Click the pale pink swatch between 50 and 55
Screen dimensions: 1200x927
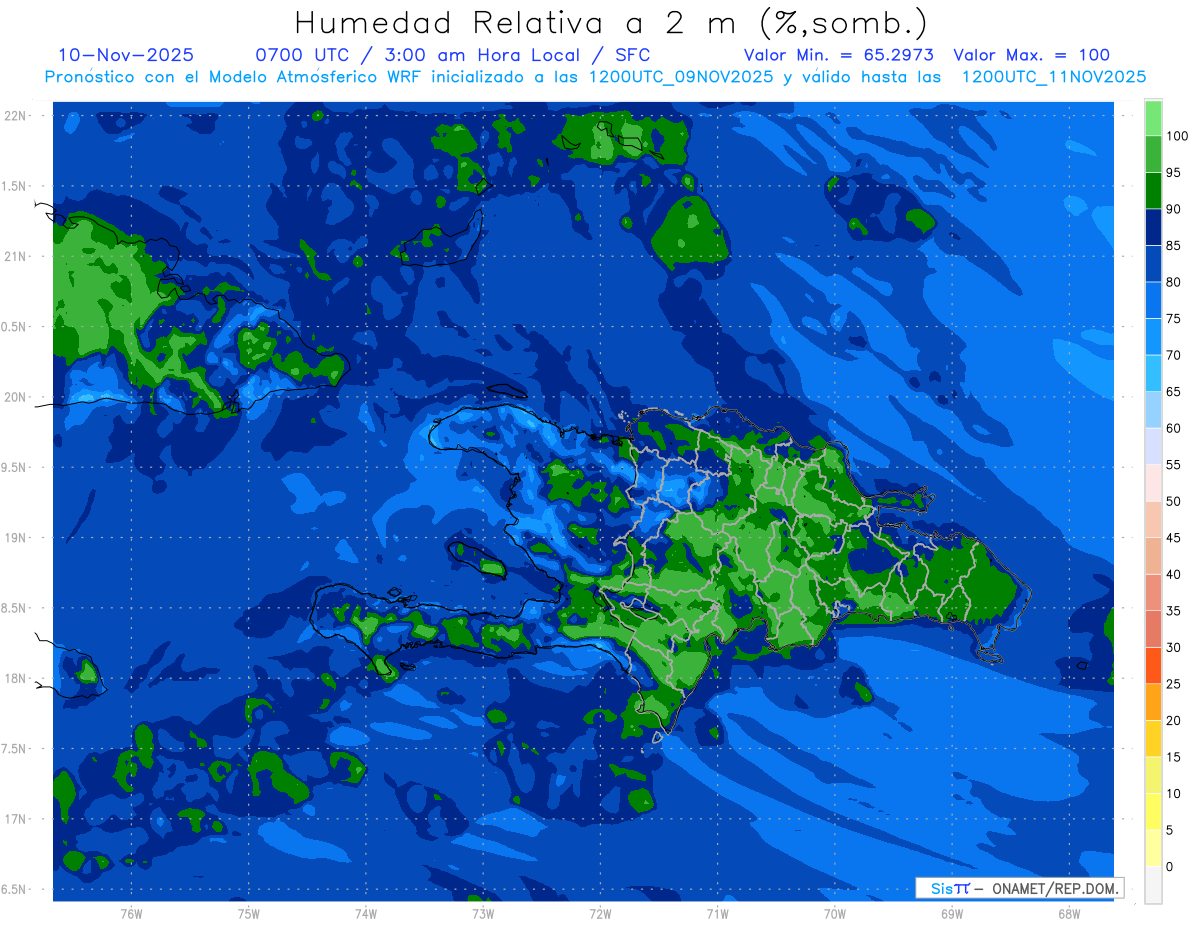(x=1153, y=483)
